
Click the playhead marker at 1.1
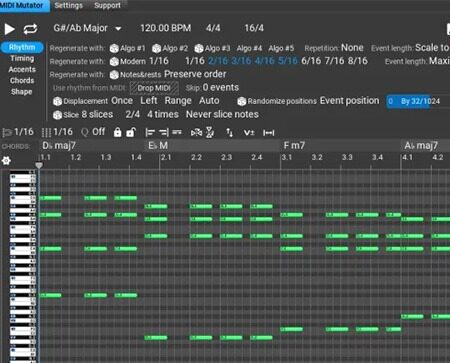pyautogui.click(x=39, y=165)
